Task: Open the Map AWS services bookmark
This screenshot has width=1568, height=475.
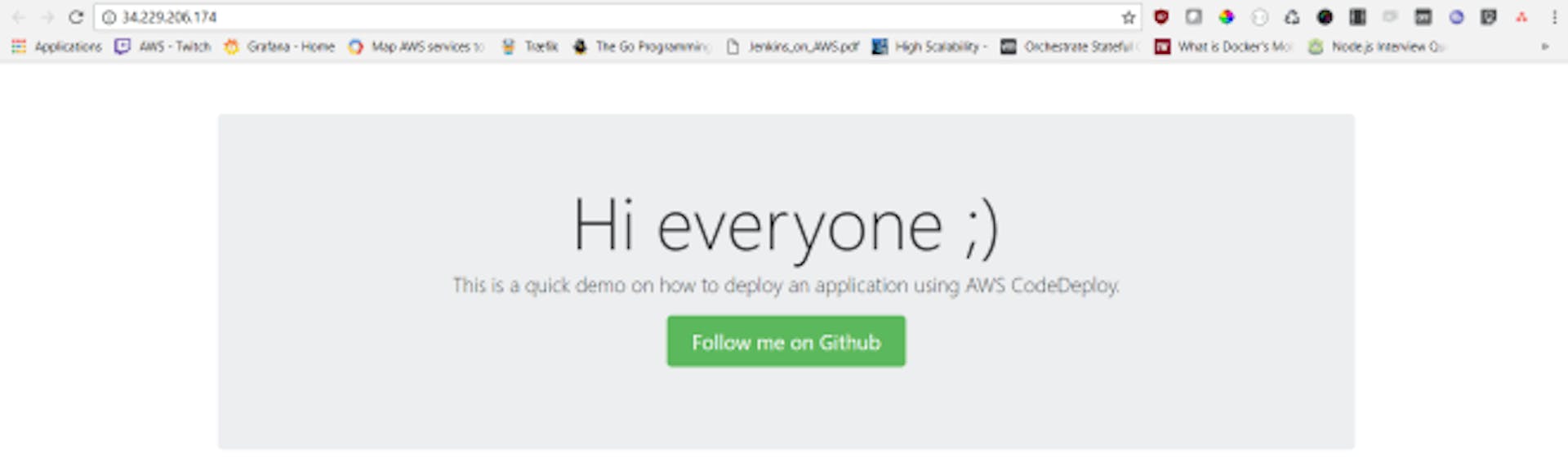Action: coord(416,47)
